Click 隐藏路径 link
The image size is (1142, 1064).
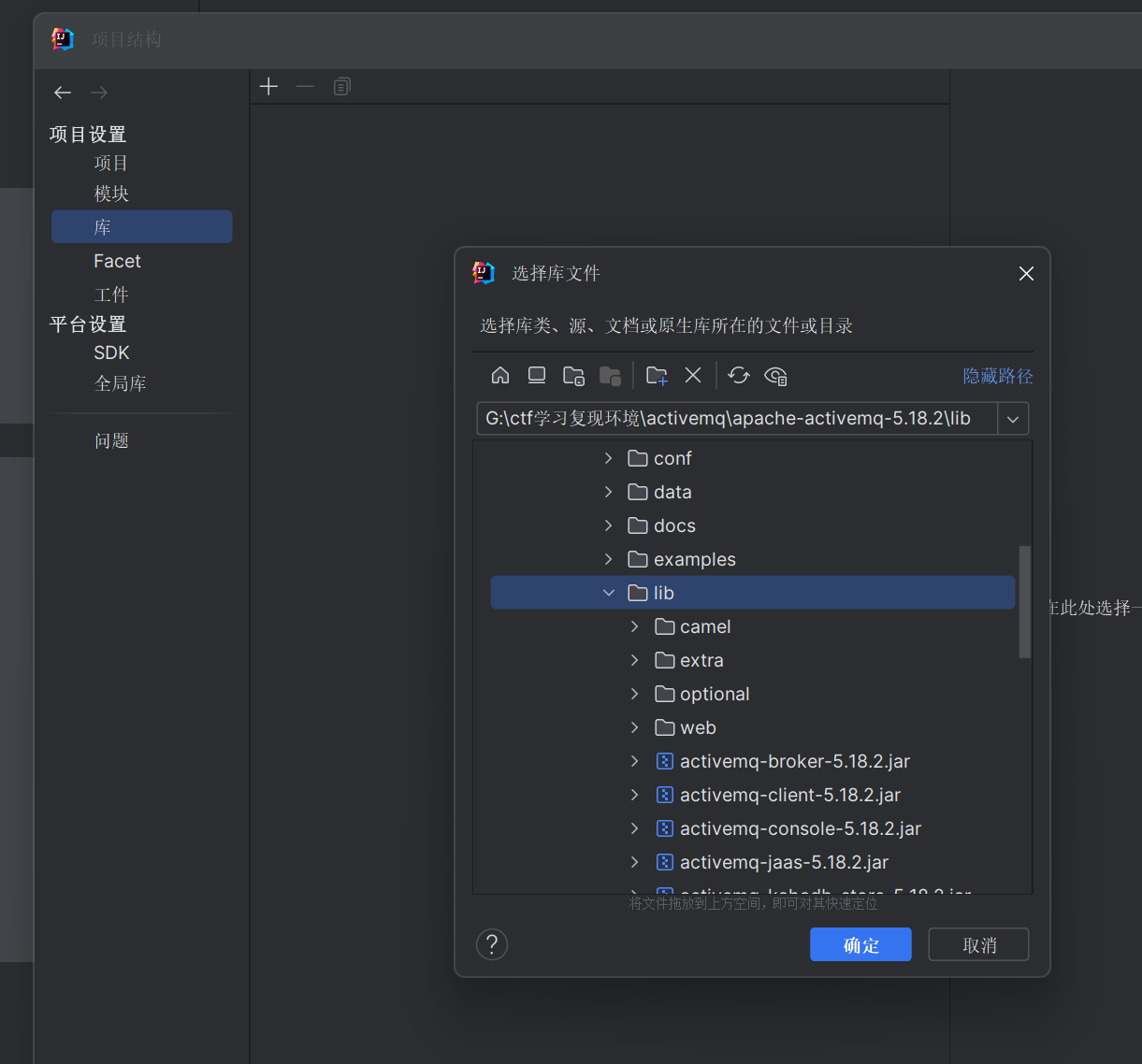pos(998,376)
